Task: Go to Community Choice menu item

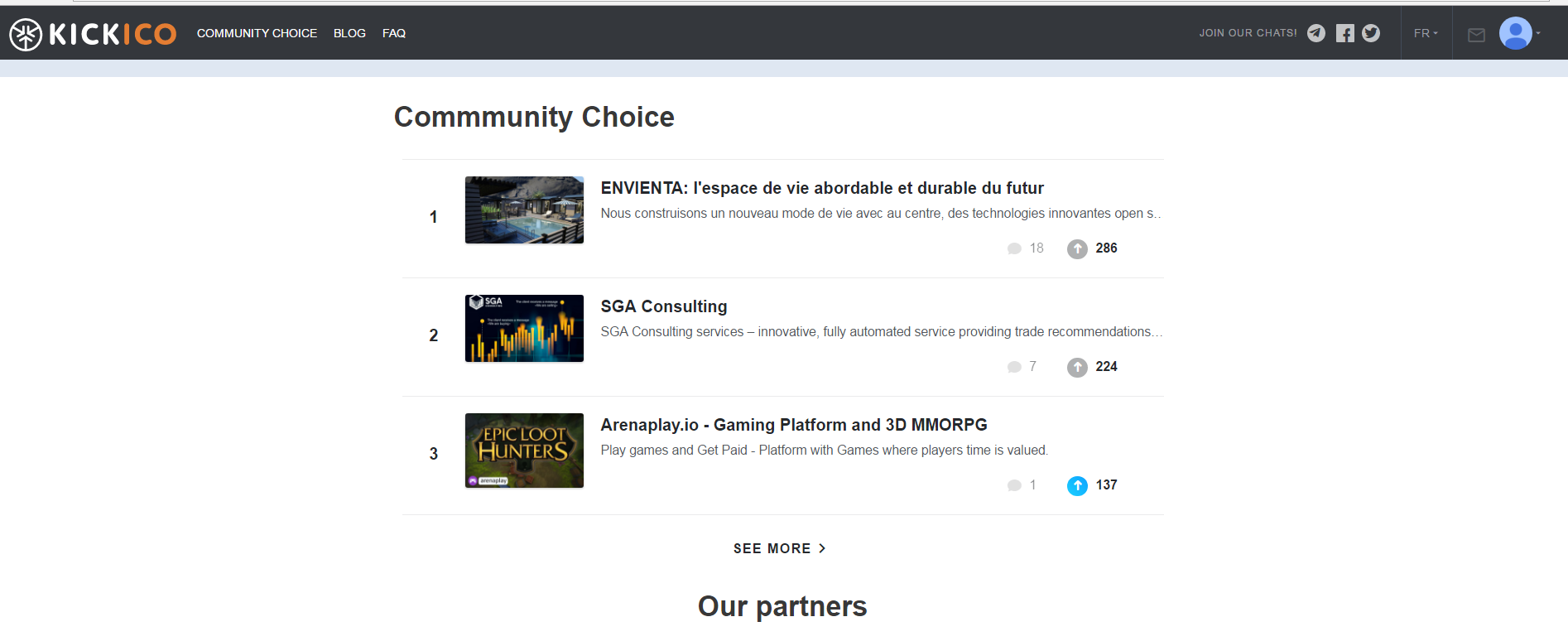Action: click(257, 33)
